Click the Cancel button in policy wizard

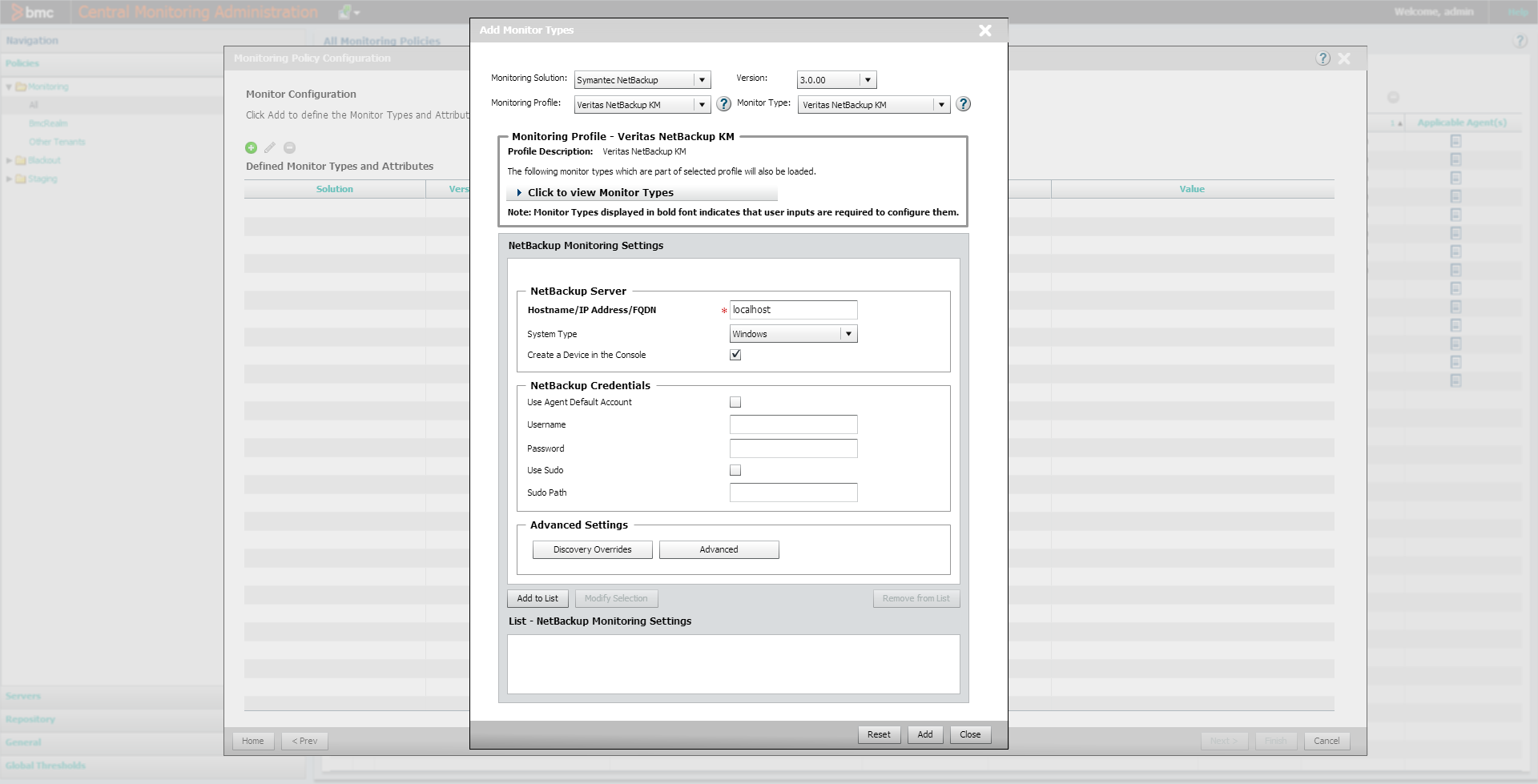(x=1327, y=741)
